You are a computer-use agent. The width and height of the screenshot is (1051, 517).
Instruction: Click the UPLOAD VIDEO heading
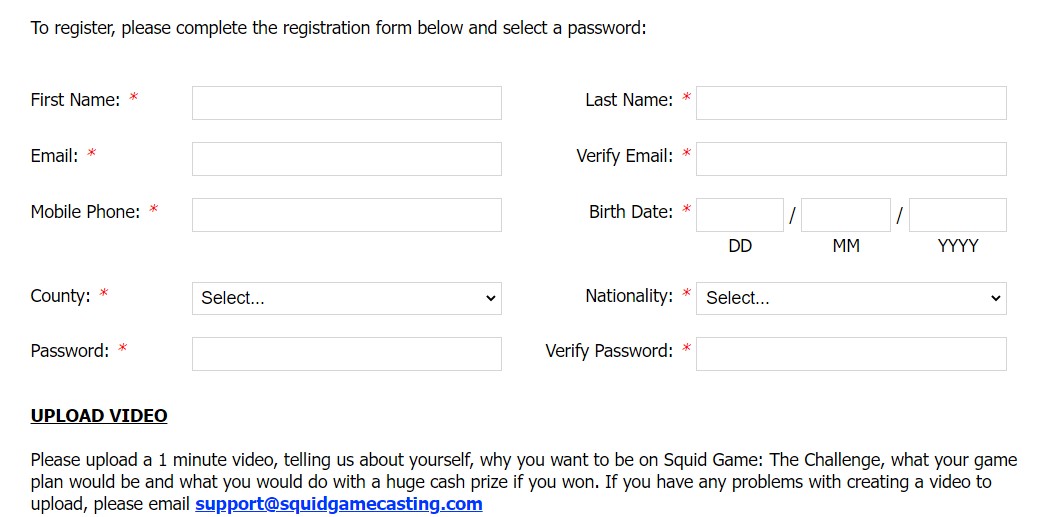tap(99, 416)
